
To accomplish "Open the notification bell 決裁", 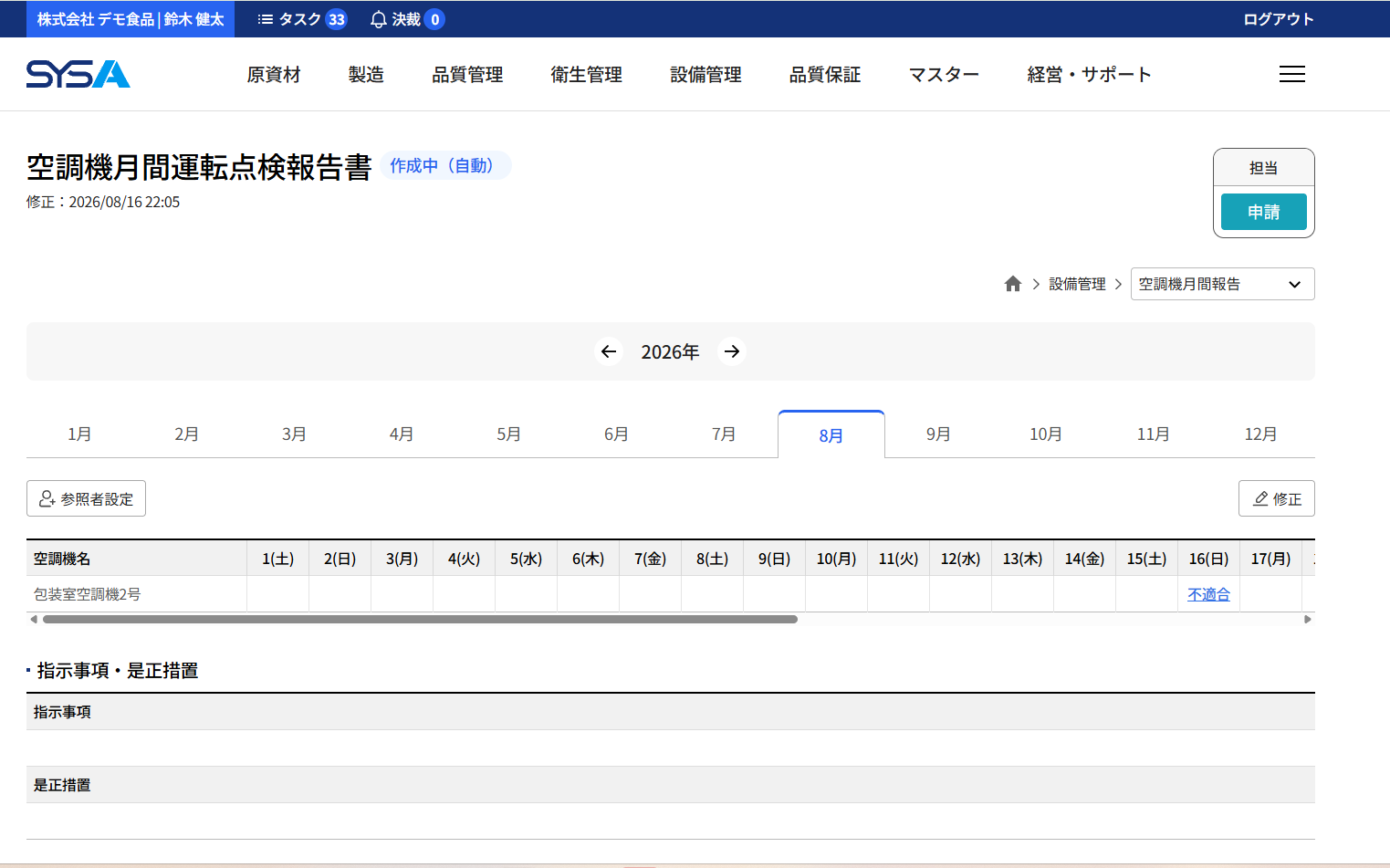I will 407,19.
